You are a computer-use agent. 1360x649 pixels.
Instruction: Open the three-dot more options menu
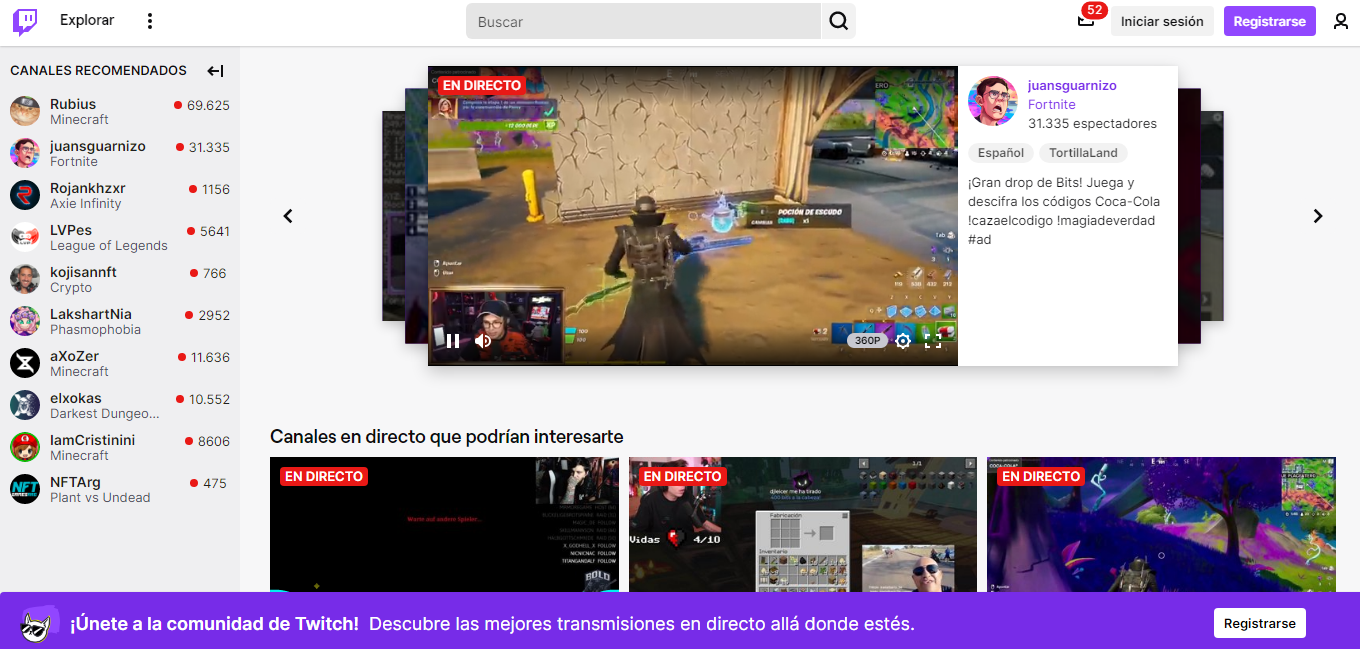150,21
